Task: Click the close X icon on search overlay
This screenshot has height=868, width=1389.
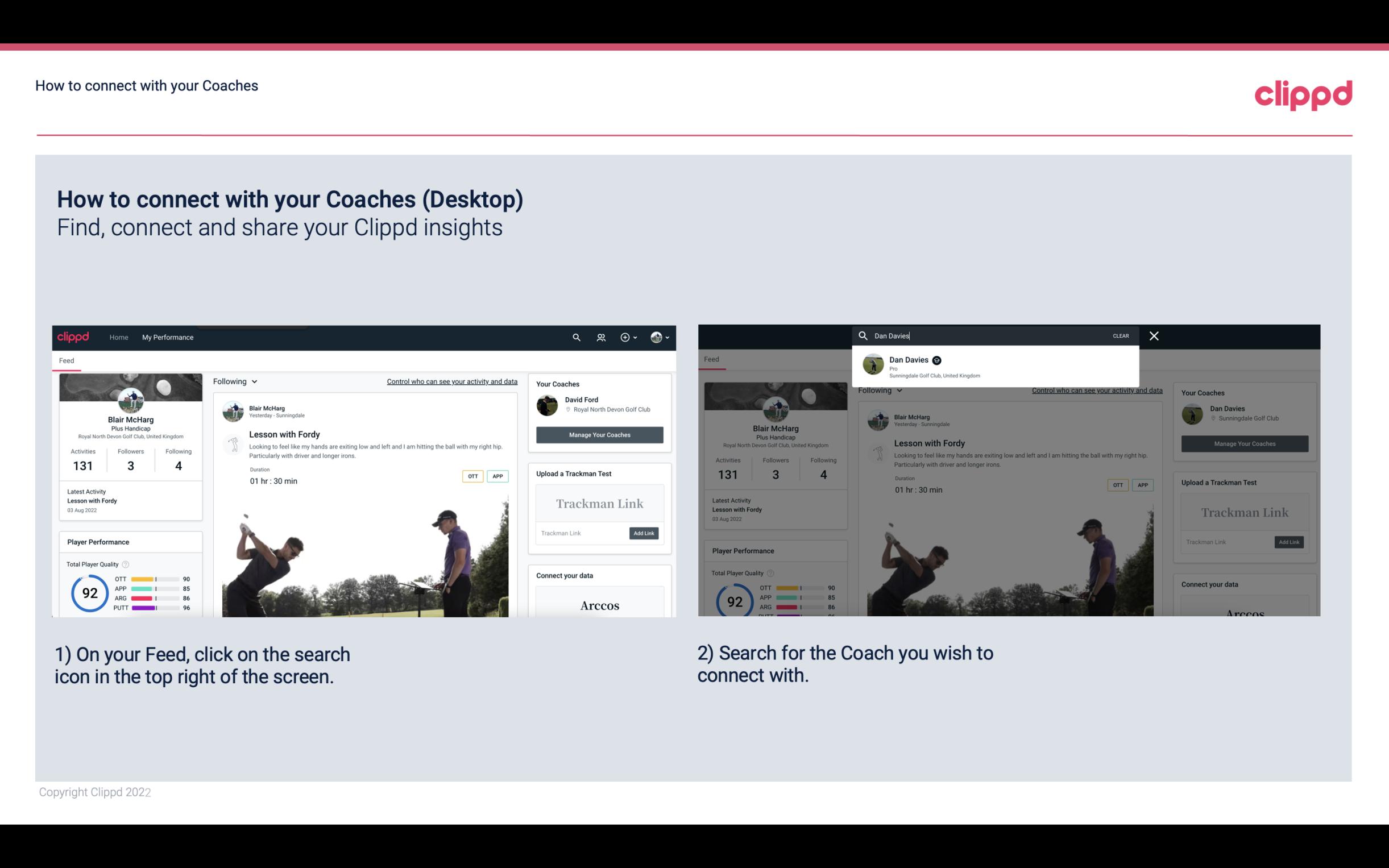Action: tap(1154, 335)
